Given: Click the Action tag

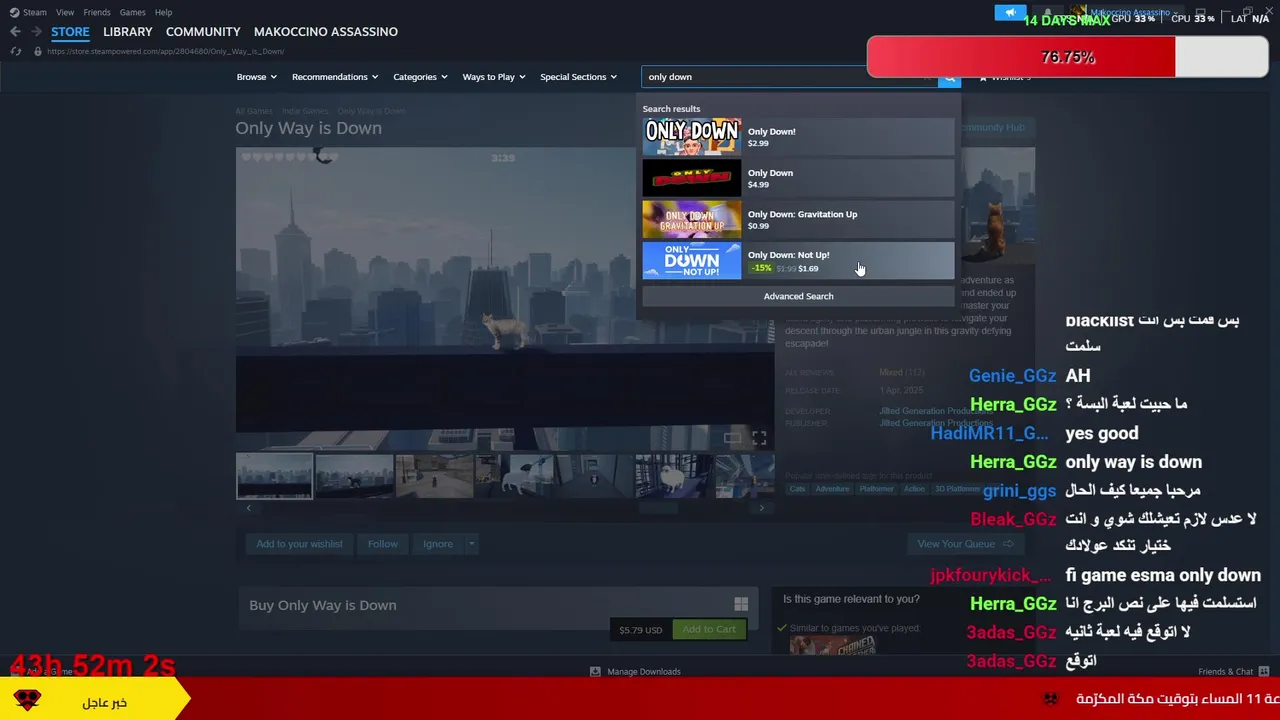Looking at the screenshot, I should (914, 489).
